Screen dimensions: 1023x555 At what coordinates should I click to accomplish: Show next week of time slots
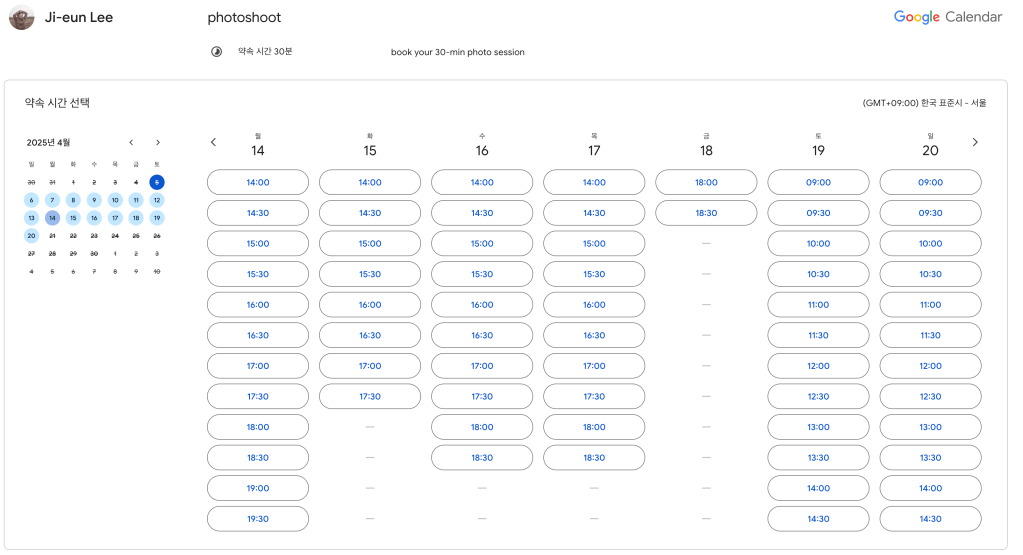click(975, 143)
